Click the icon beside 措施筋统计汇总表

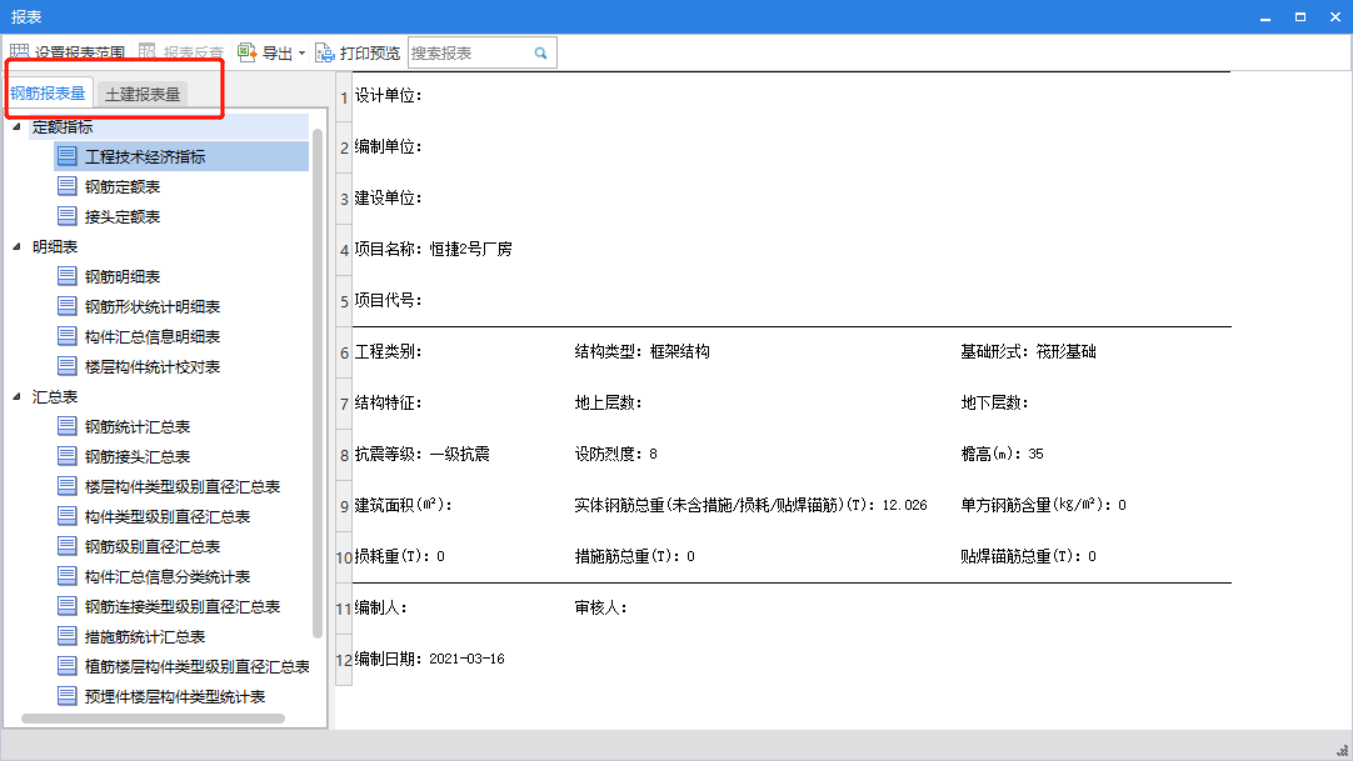(x=67, y=636)
